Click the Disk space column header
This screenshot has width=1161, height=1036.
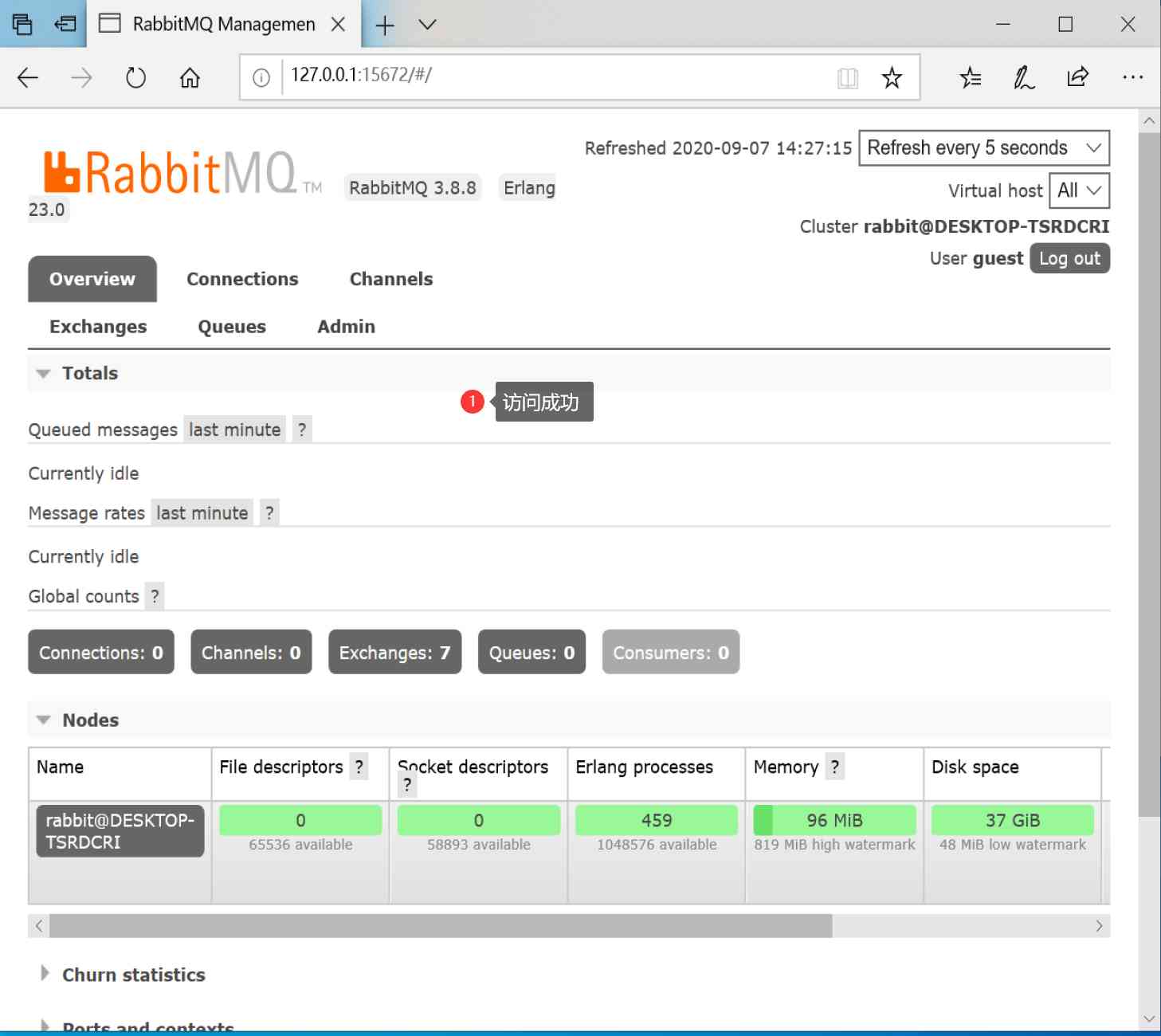pos(975,767)
